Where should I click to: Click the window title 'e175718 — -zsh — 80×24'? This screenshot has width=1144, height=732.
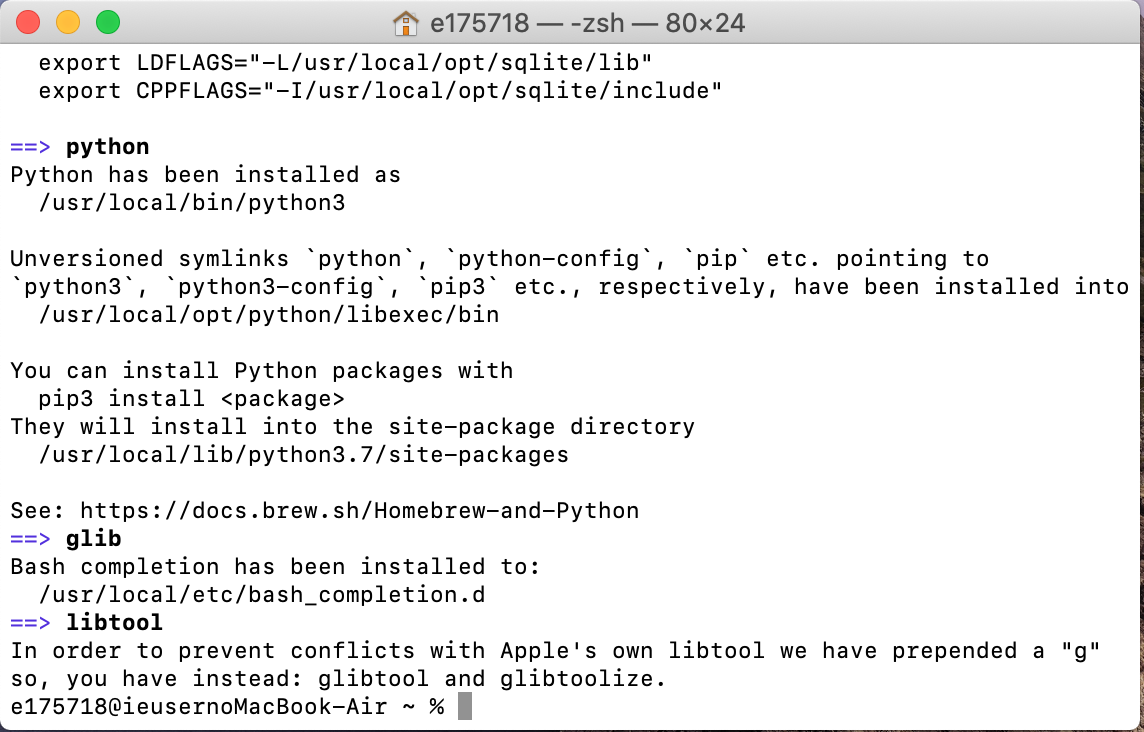click(x=587, y=23)
